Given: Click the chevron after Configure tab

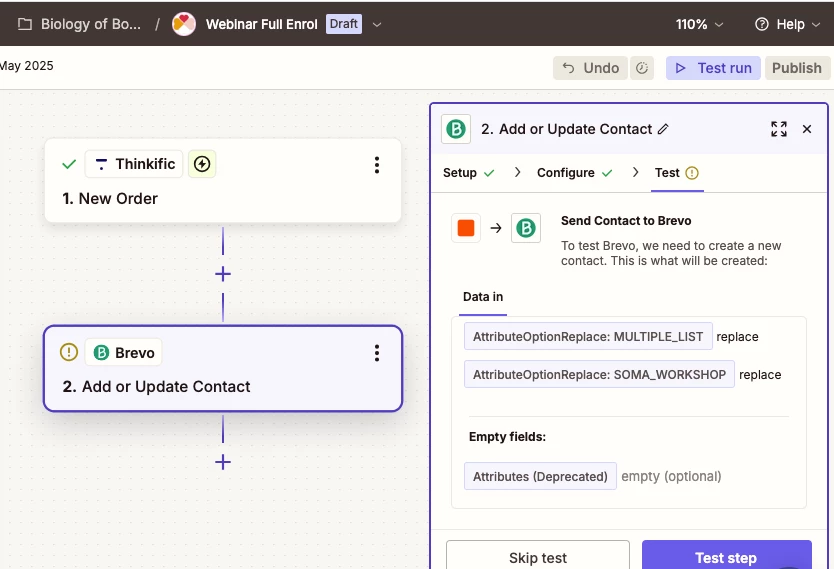Looking at the screenshot, I should (x=635, y=172).
